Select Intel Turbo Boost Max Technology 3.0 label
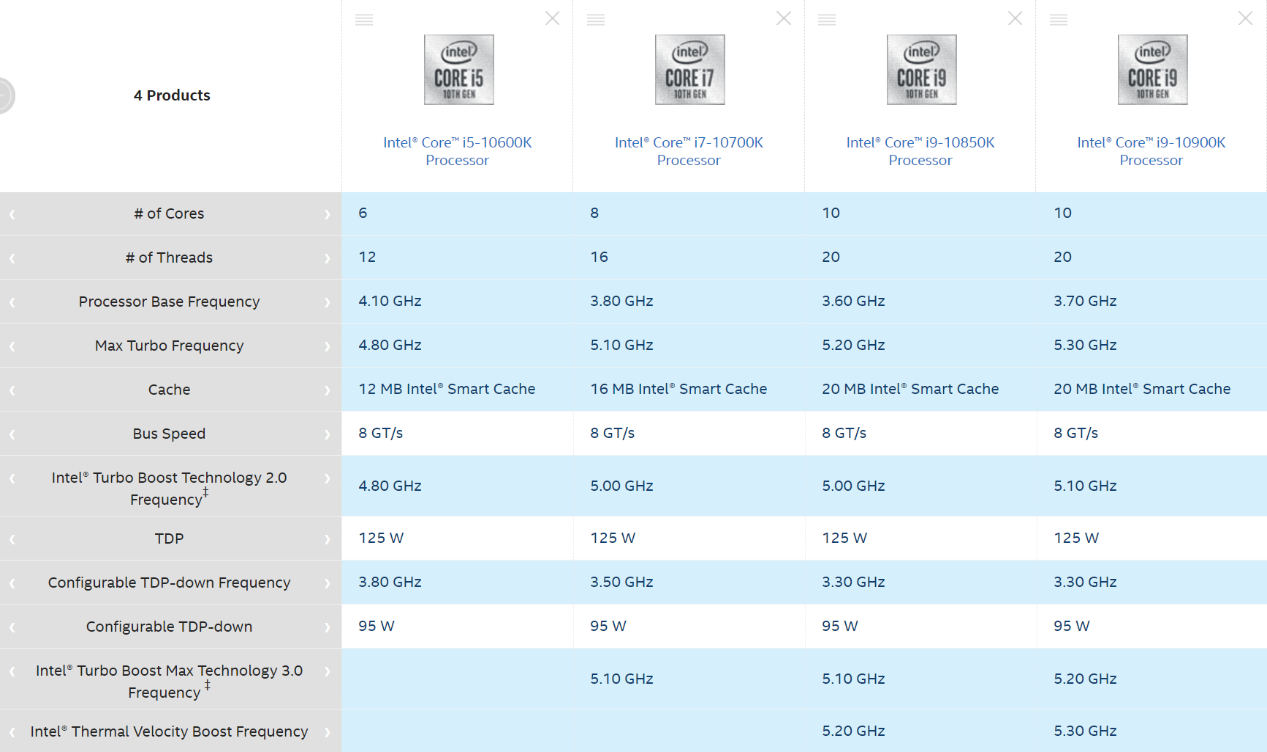Viewport: 1267px width, 752px height. coord(169,681)
